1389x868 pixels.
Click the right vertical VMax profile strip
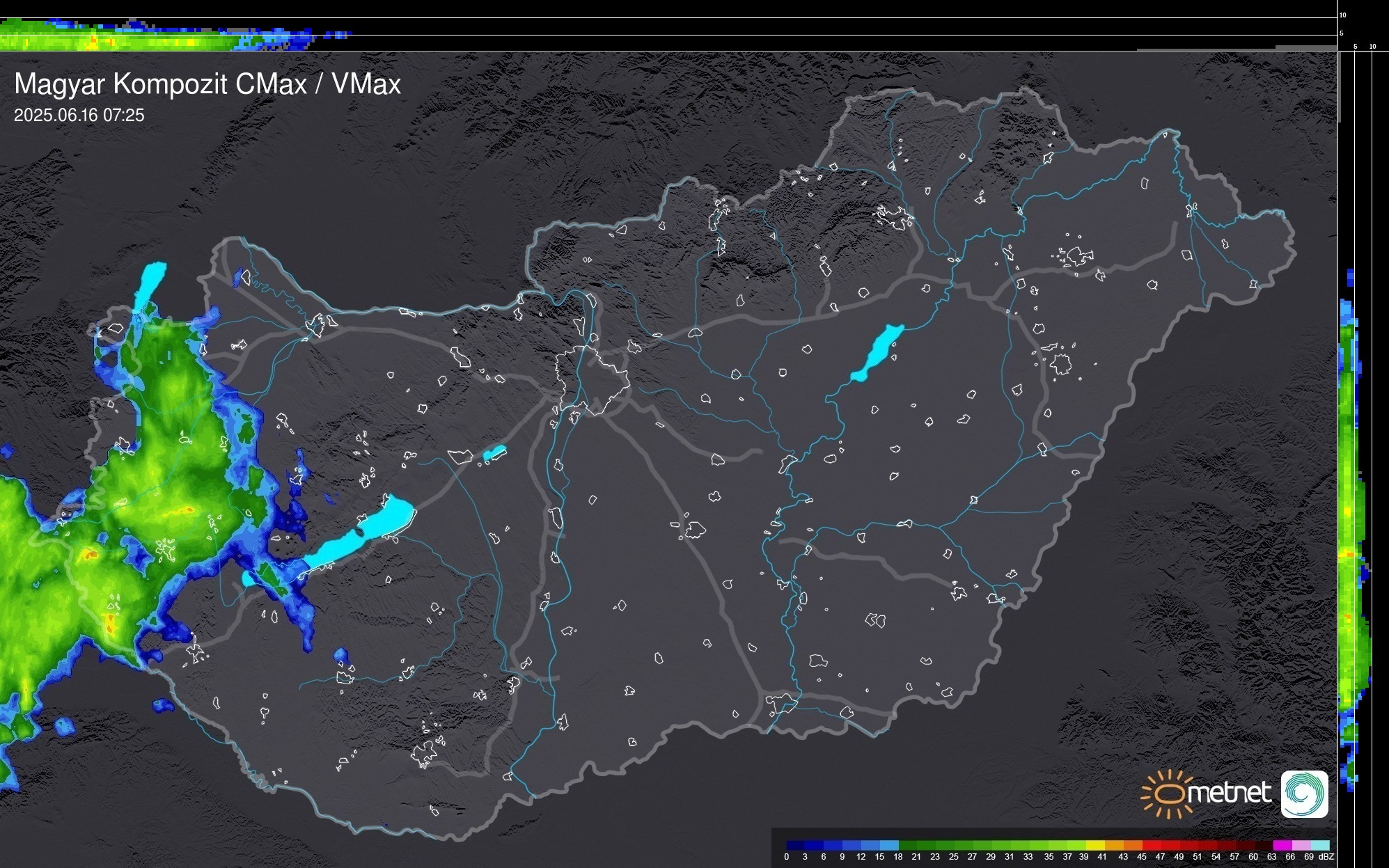tap(1351, 529)
